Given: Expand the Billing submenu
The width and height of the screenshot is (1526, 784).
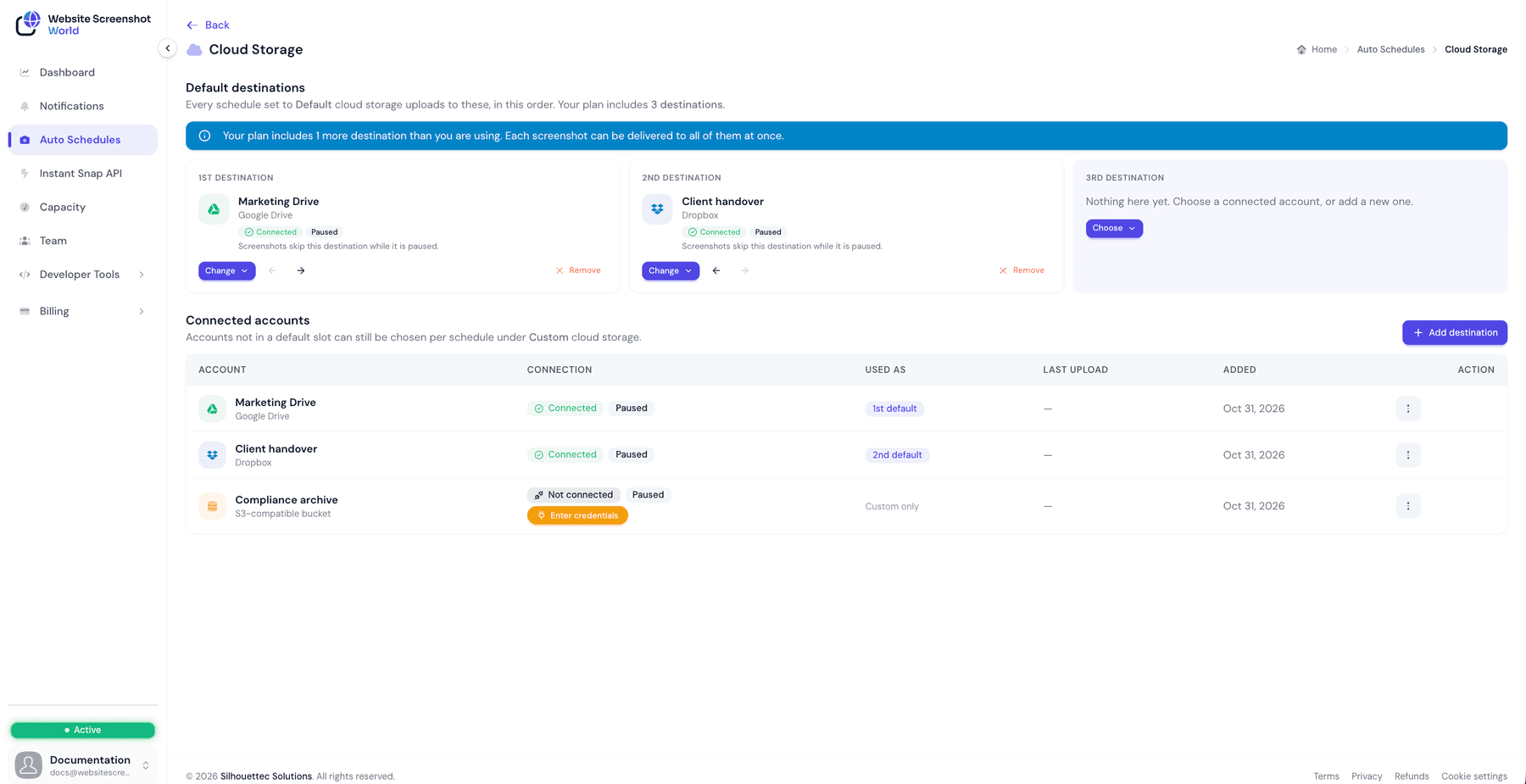Looking at the screenshot, I should (x=83, y=311).
